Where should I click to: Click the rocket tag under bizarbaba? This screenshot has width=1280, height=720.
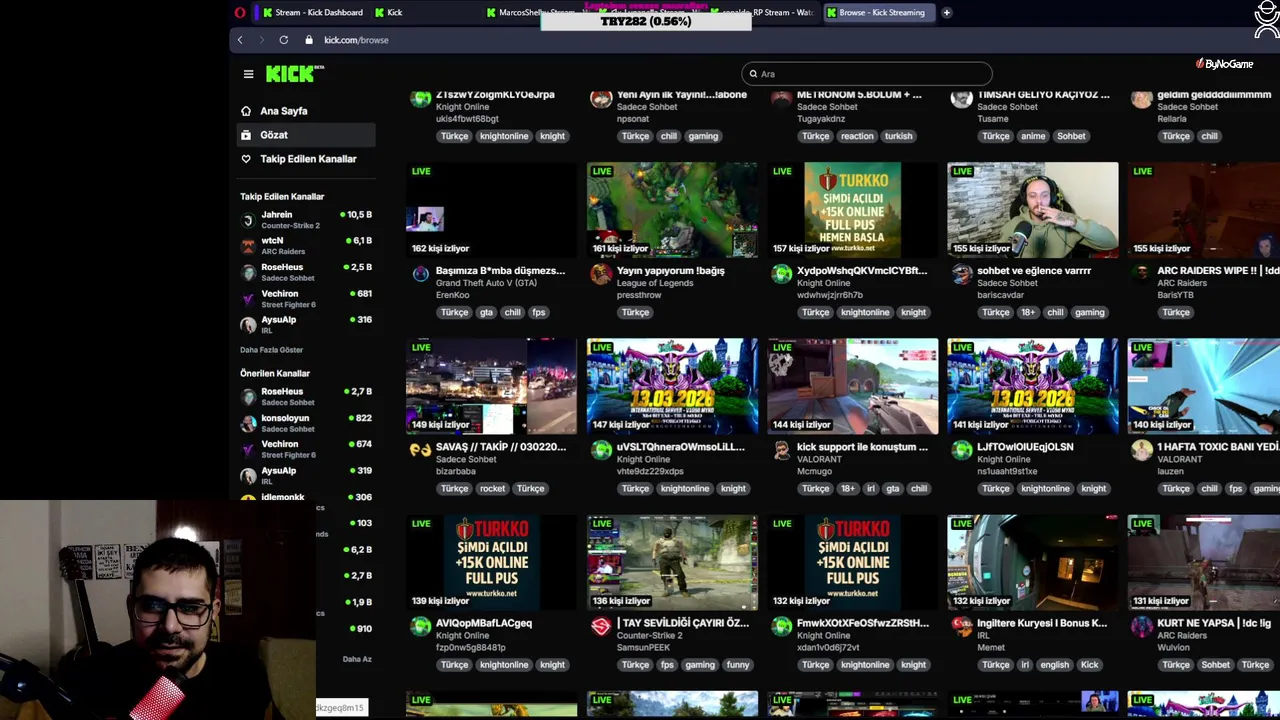tap(492, 489)
